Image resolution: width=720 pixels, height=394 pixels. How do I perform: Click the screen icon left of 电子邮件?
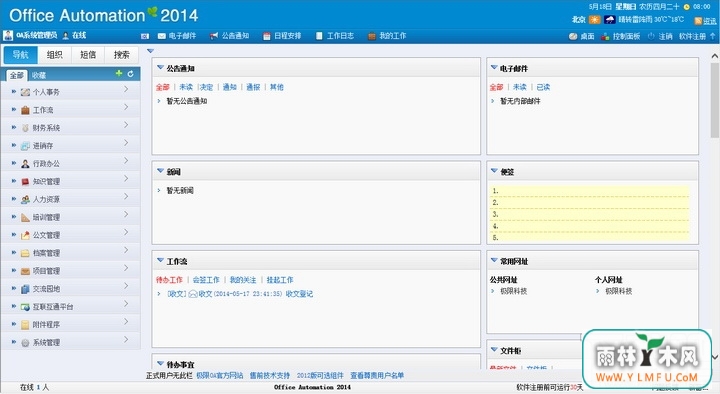pos(145,36)
